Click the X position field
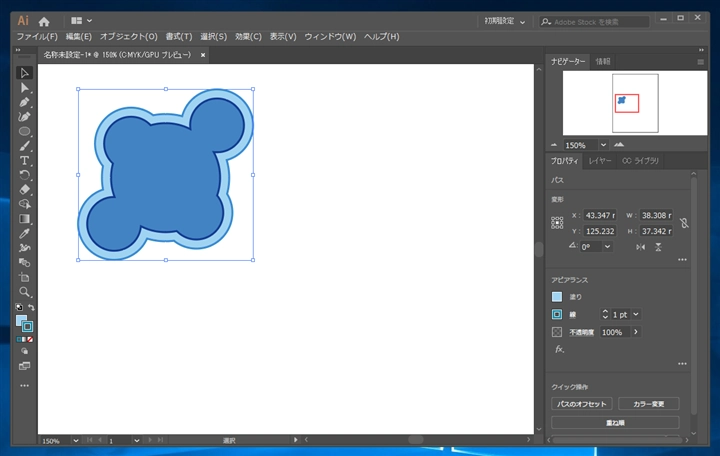Screen dimensions: 720x456 [600, 215]
